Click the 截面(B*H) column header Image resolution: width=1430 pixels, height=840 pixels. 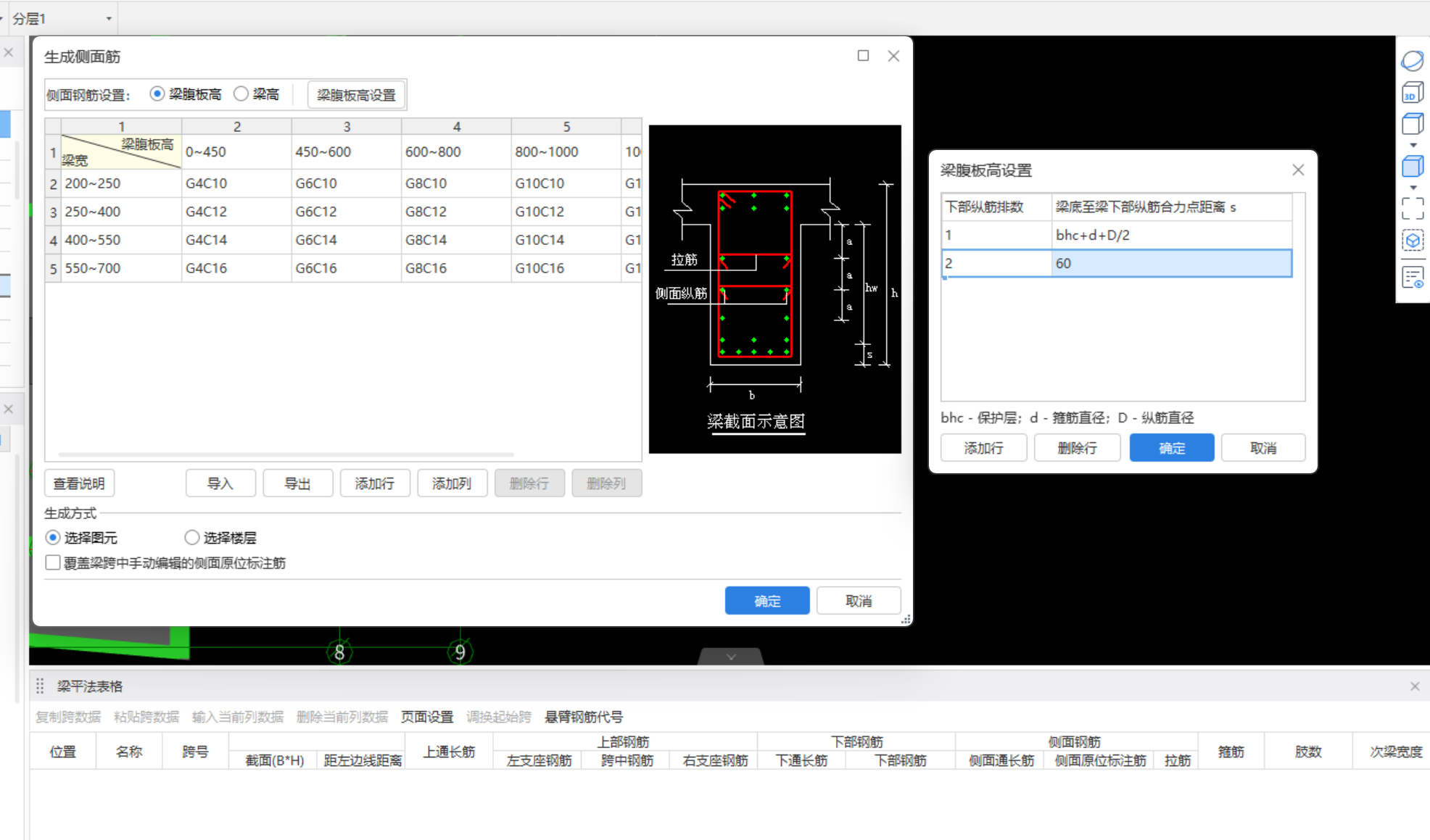[274, 760]
